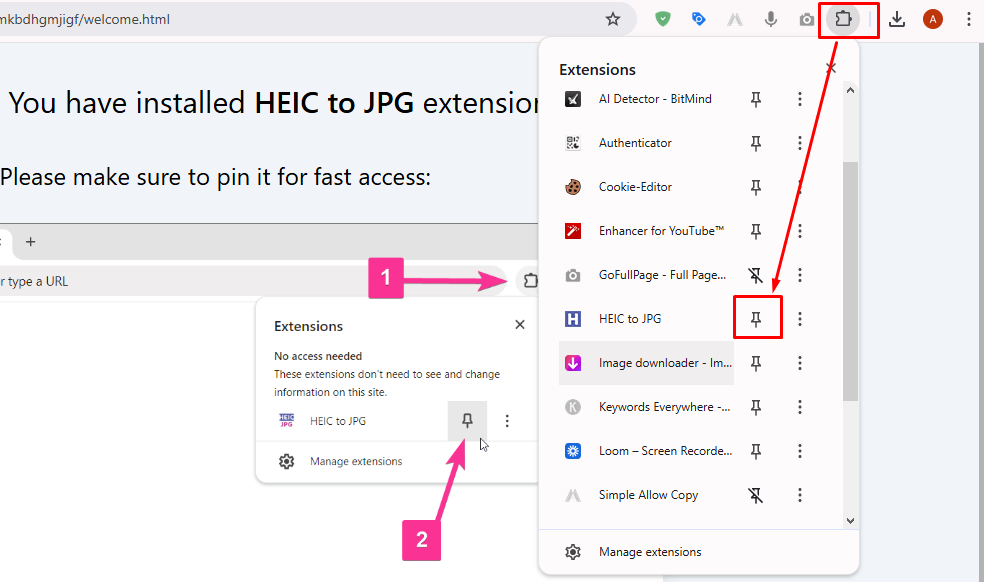Open the Downloads toolbar icon
Screen dimensions: 984x582
897,19
